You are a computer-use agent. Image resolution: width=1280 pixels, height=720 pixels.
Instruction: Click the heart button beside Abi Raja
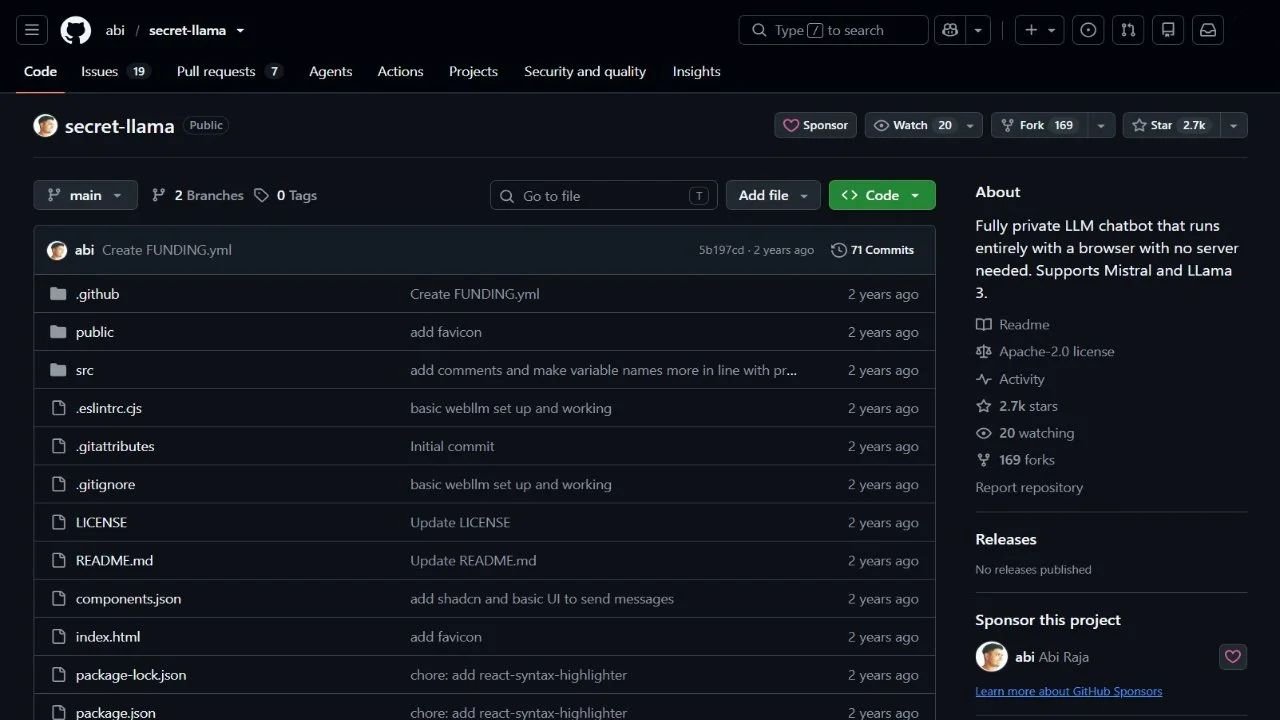(1233, 657)
